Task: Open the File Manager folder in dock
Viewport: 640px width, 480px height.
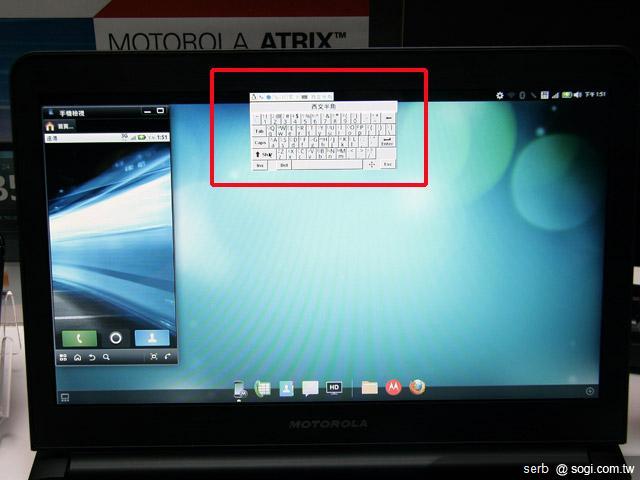Action: [369, 387]
